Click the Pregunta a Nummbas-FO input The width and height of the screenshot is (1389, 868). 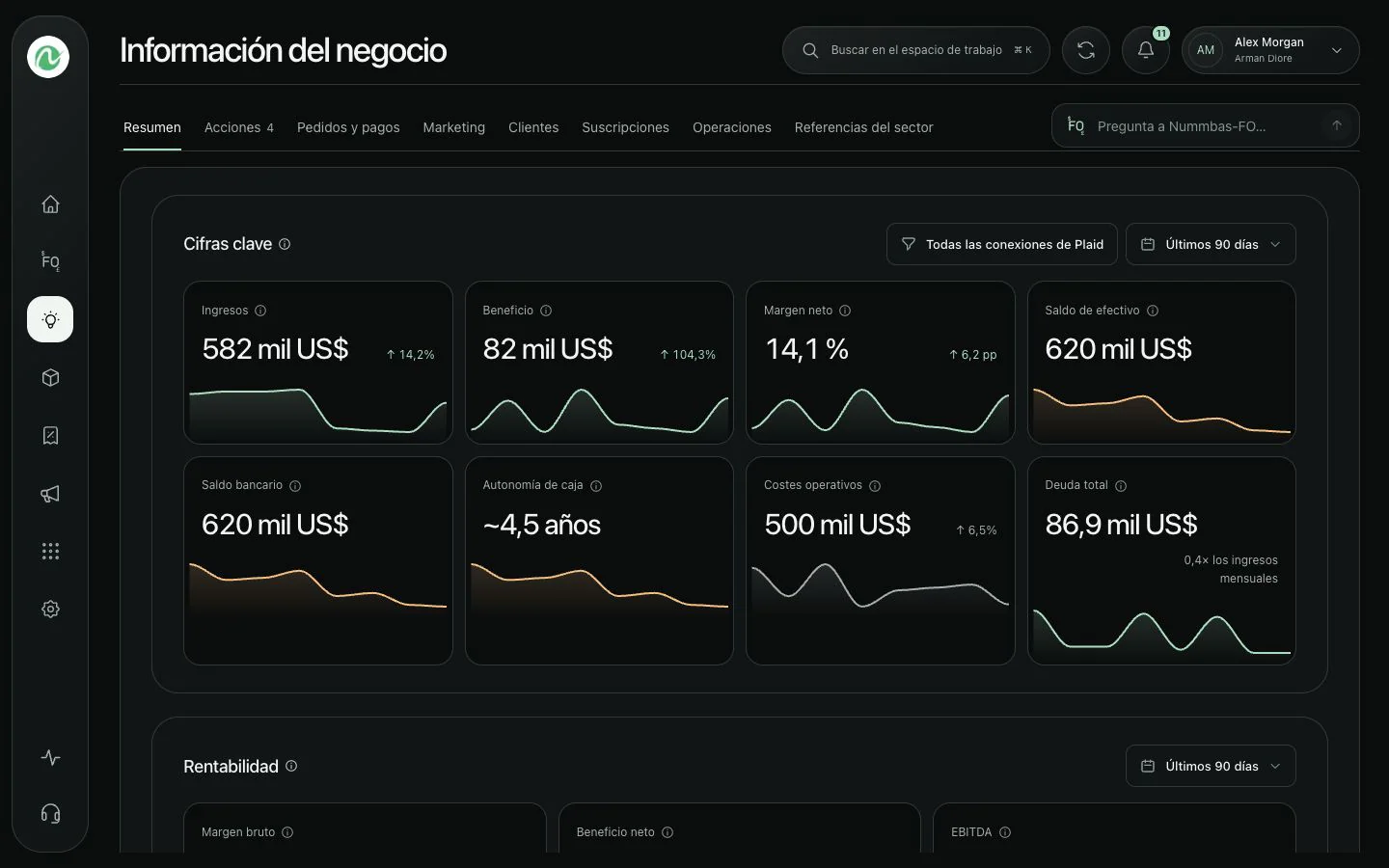click(1206, 125)
